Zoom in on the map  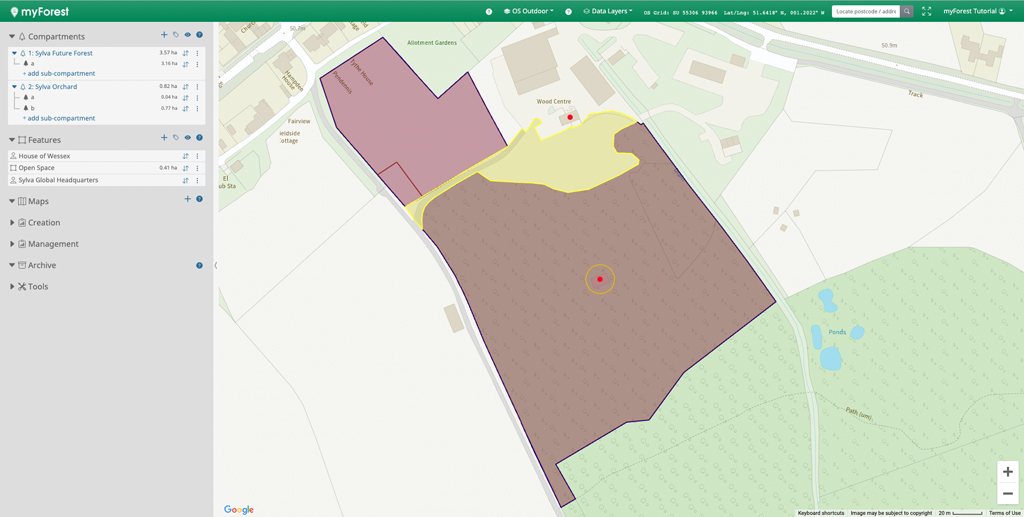1007,472
